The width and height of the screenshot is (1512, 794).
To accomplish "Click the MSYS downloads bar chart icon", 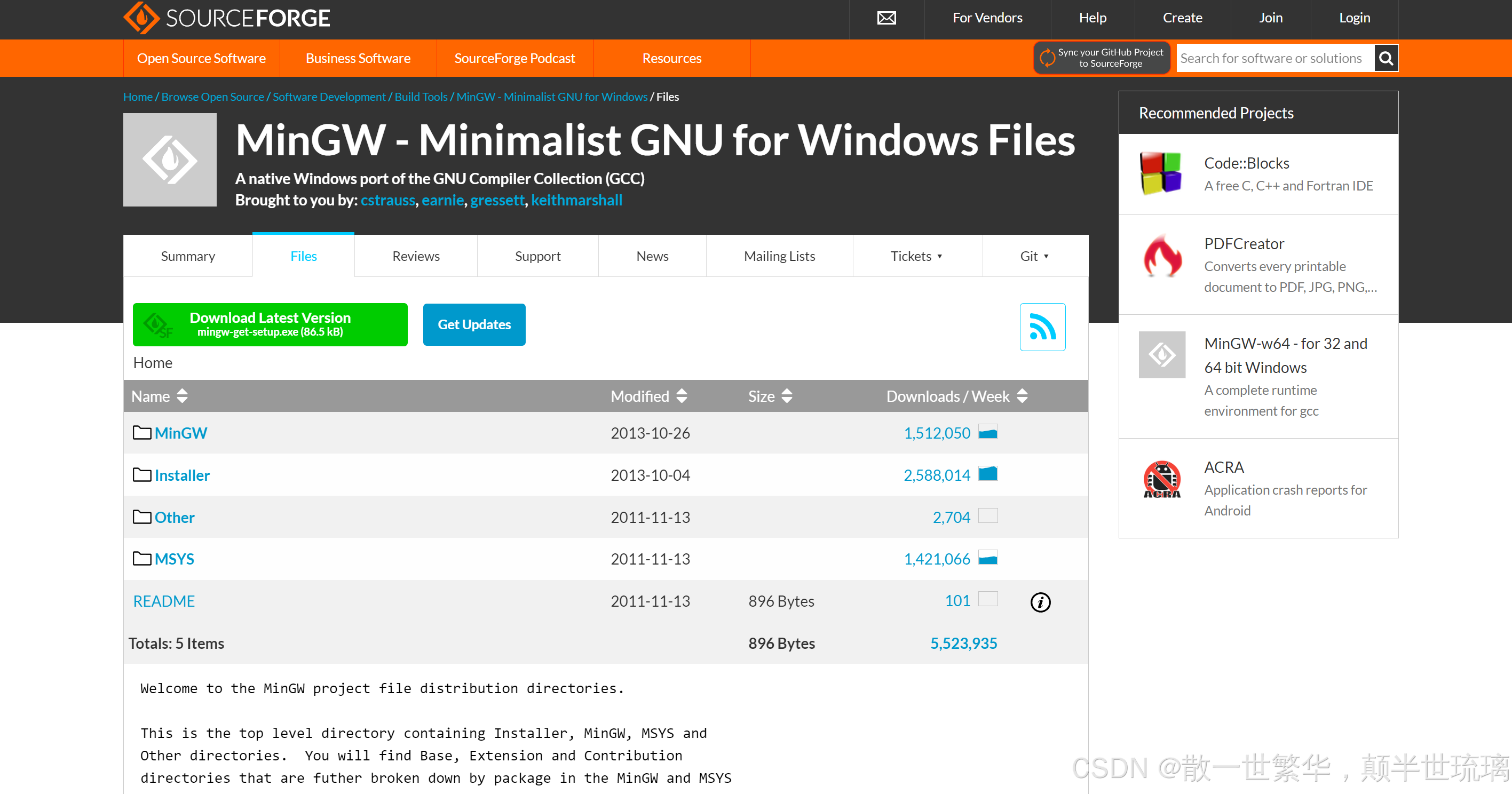I will tap(988, 558).
